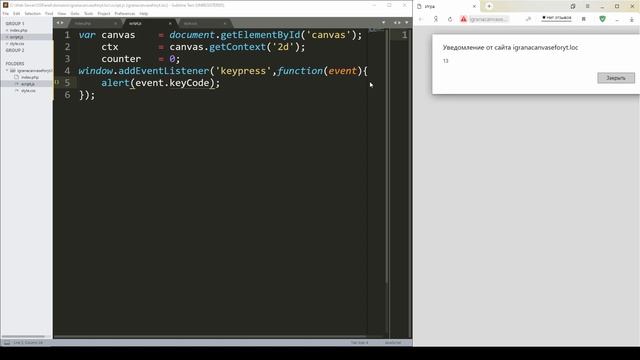Click line number 1 in the gutter
This screenshot has width=640, height=360.
(67, 35)
